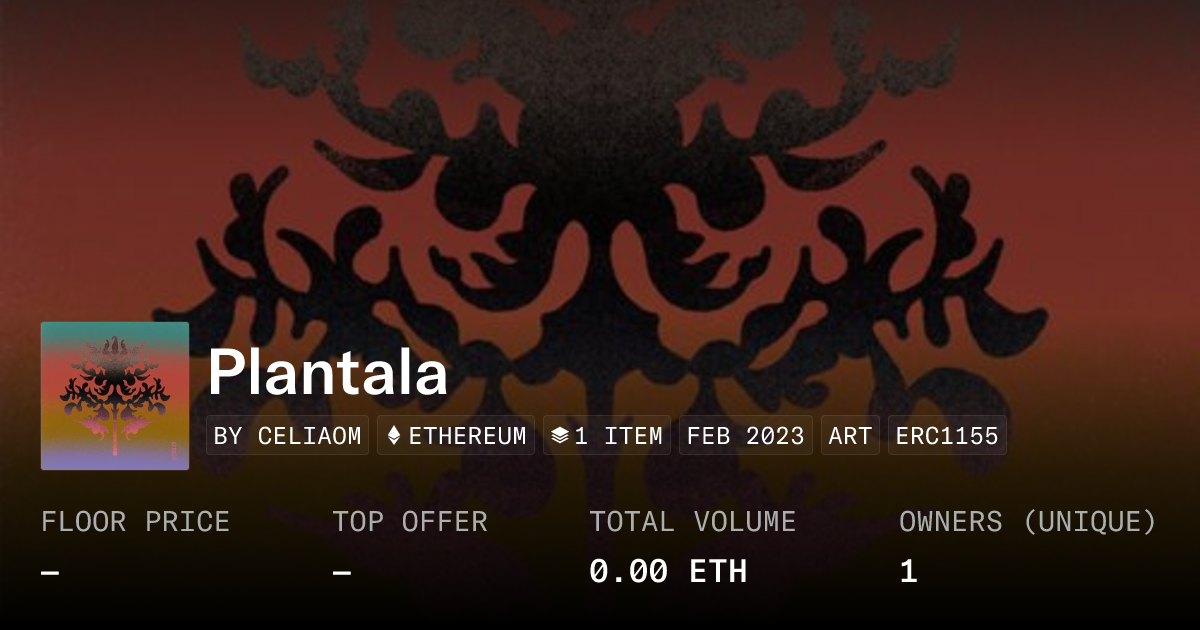The image size is (1200, 630).
Task: Click the OWNERS (UNIQUE) label
Action: click(1028, 522)
